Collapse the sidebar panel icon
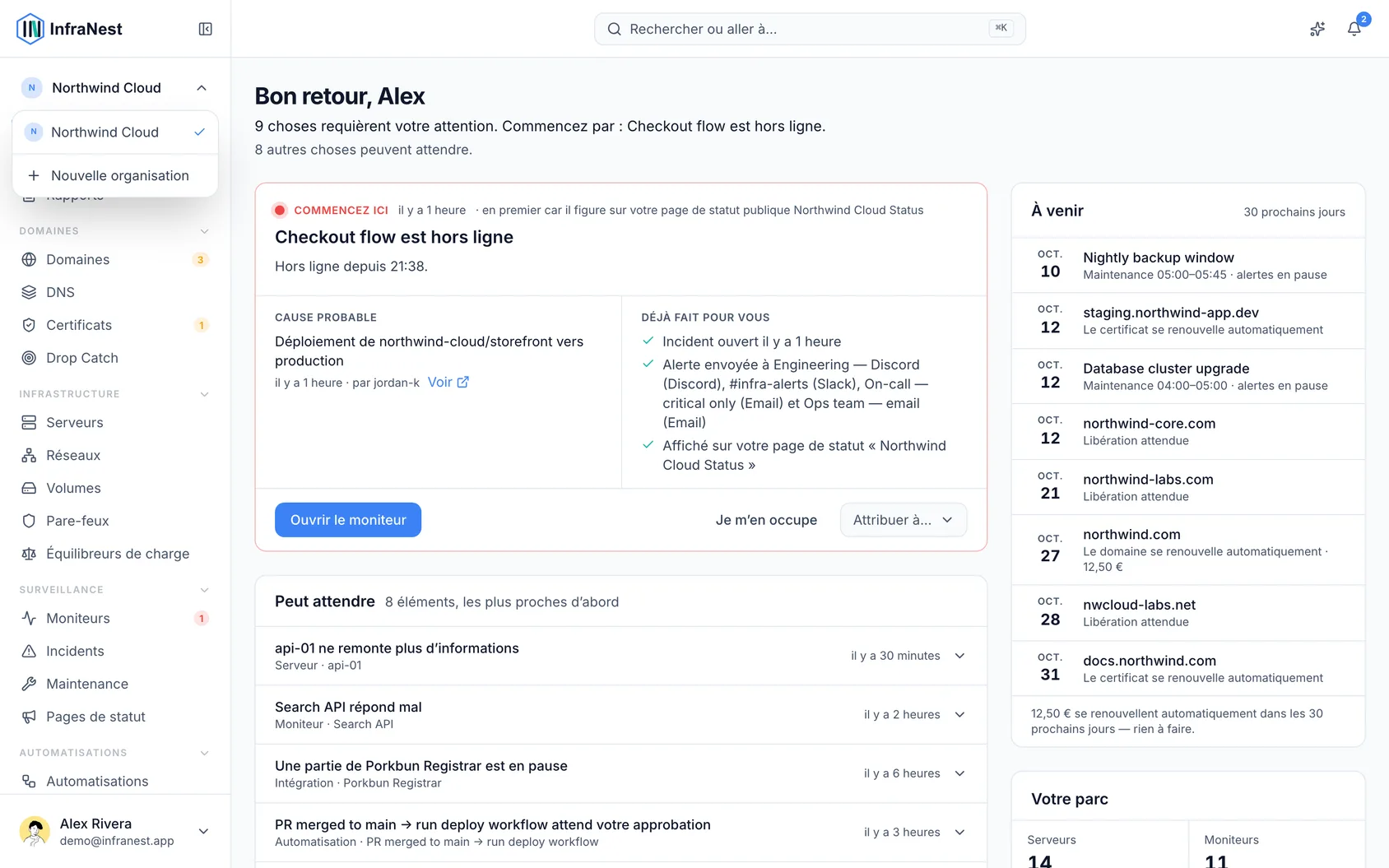1389x868 pixels. coord(206,29)
